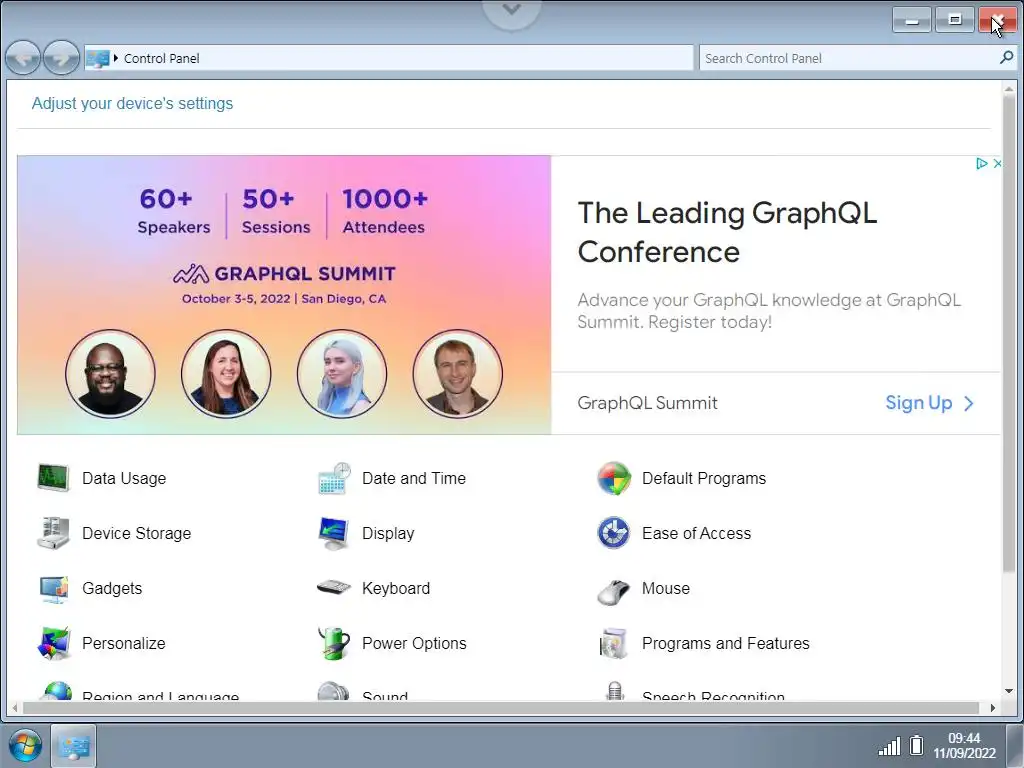The image size is (1024, 768).
Task: Open the Date and Time calendar icon
Action: click(x=334, y=478)
